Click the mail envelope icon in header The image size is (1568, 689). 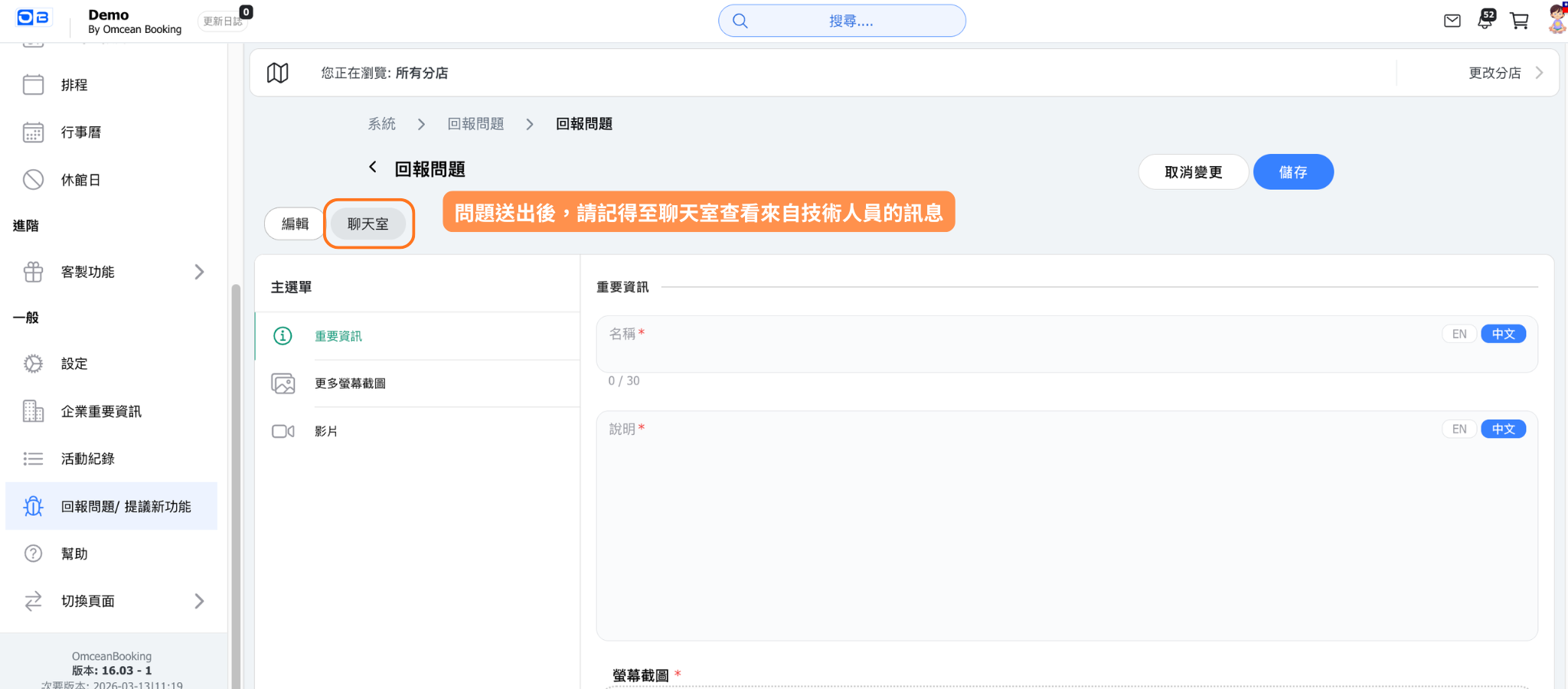coord(1452,21)
